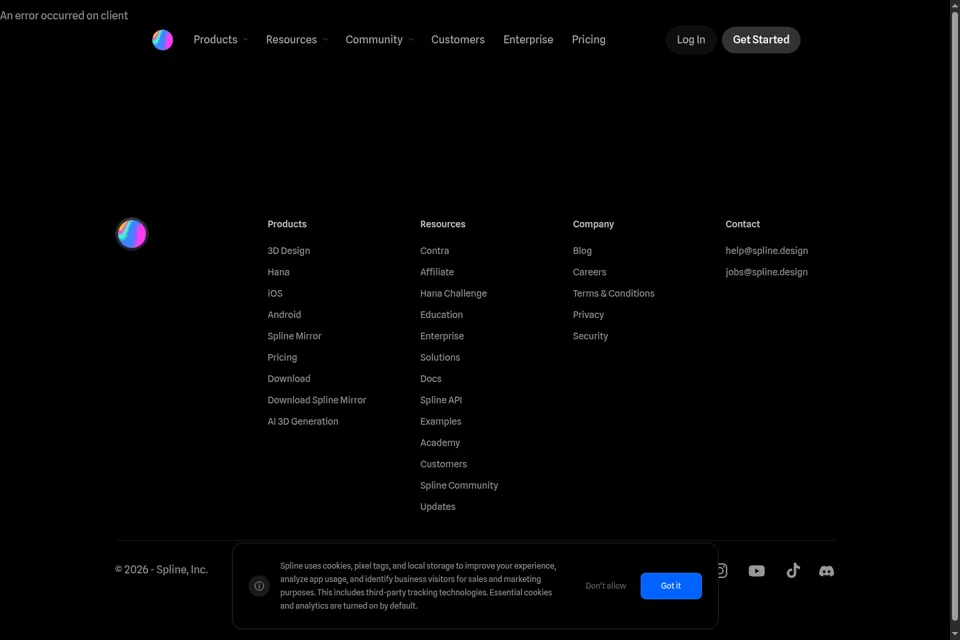Viewport: 960px width, 640px height.
Task: Open the Education footer link
Action: [441, 315]
